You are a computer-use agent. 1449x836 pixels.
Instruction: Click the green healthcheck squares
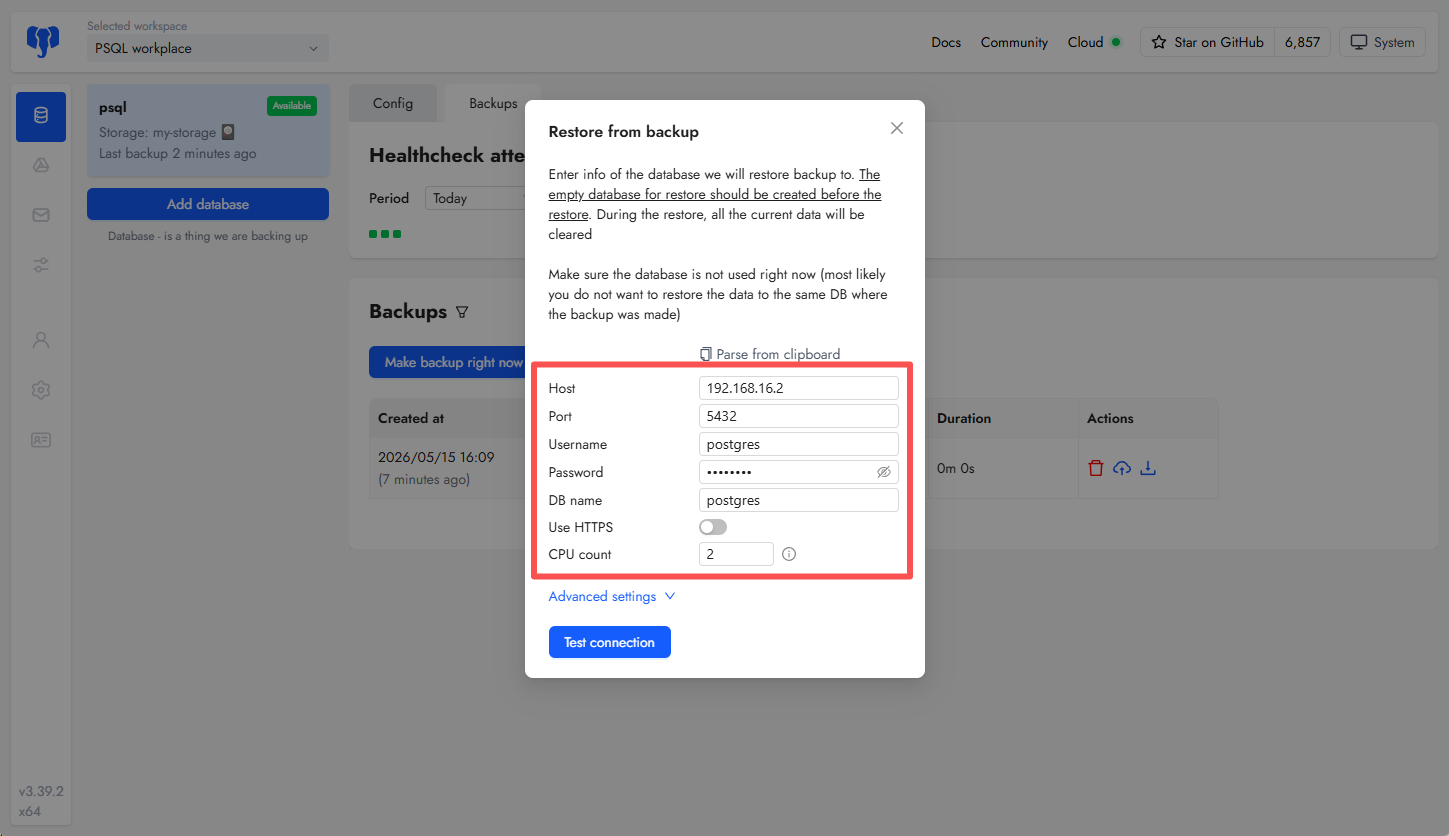click(385, 234)
